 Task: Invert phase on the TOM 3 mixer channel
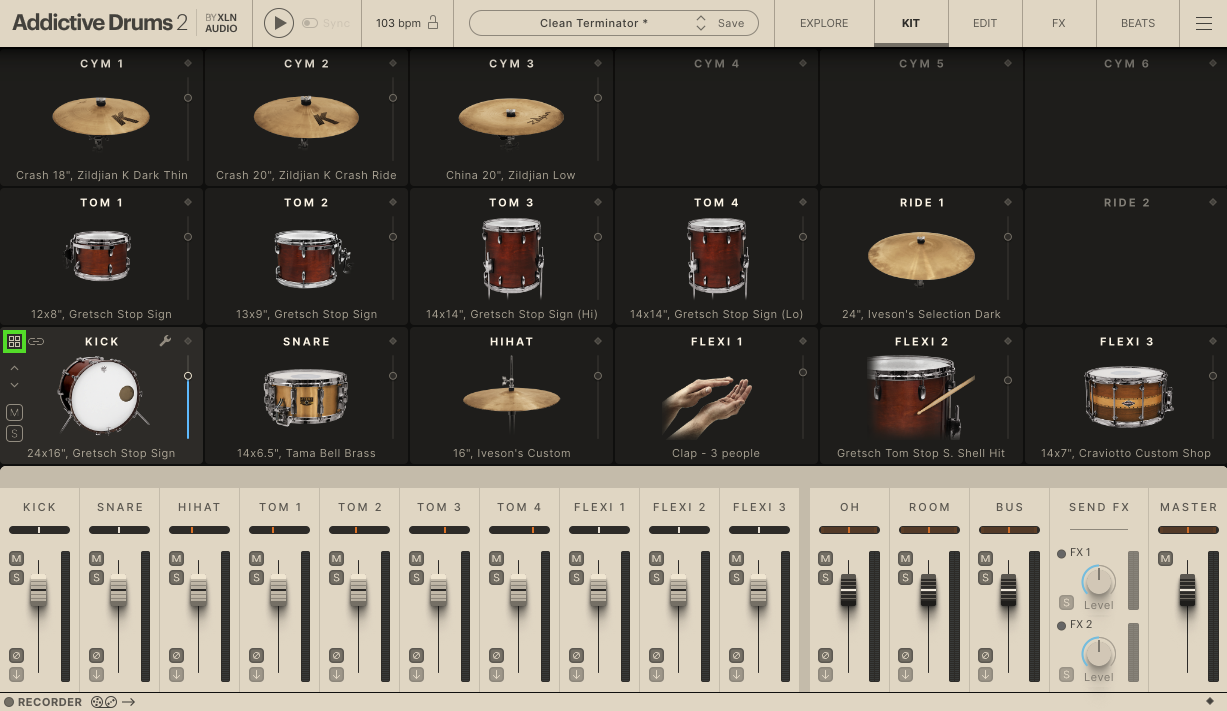[416, 656]
